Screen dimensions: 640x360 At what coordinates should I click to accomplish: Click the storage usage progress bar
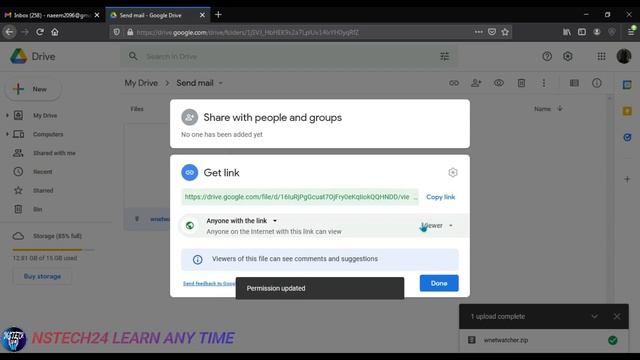point(53,249)
